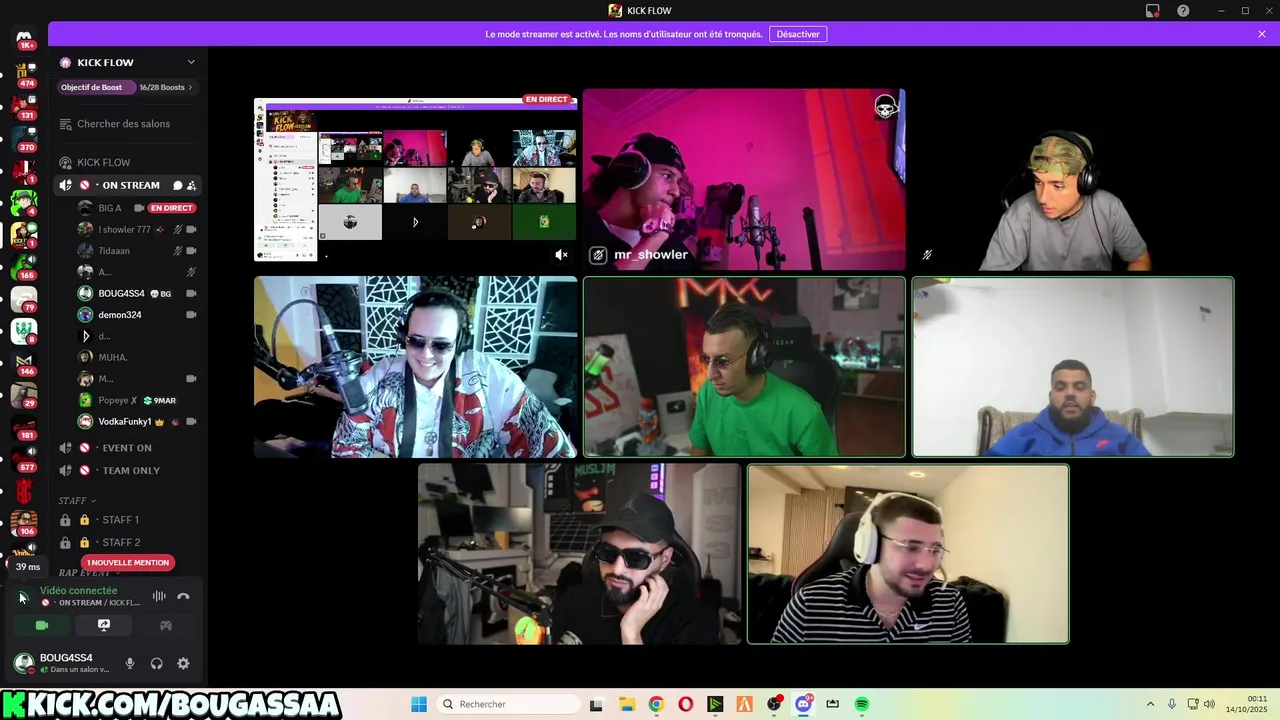Viewport: 1280px width, 720px height.
Task: Switch to Discord via taskbar icon
Action: 803,704
